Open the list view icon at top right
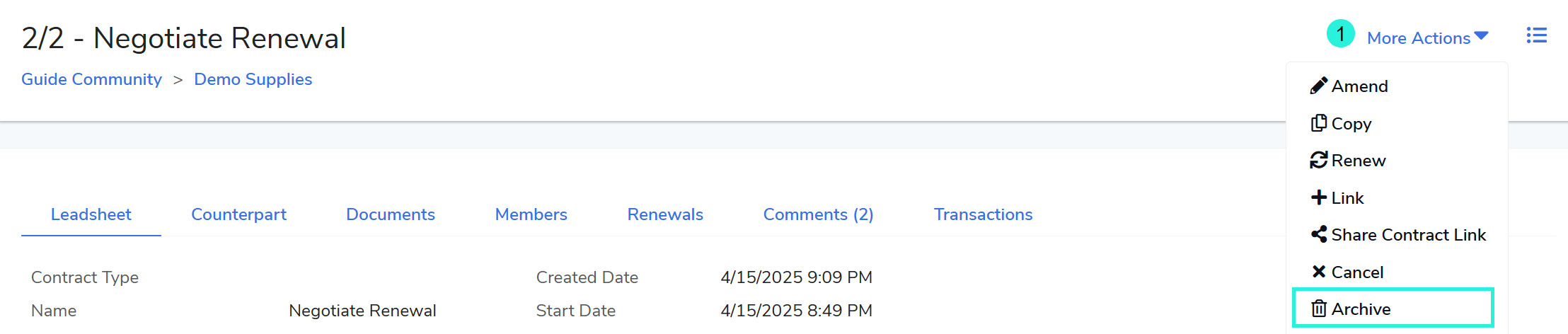This screenshot has width=1568, height=334. pyautogui.click(x=1536, y=35)
